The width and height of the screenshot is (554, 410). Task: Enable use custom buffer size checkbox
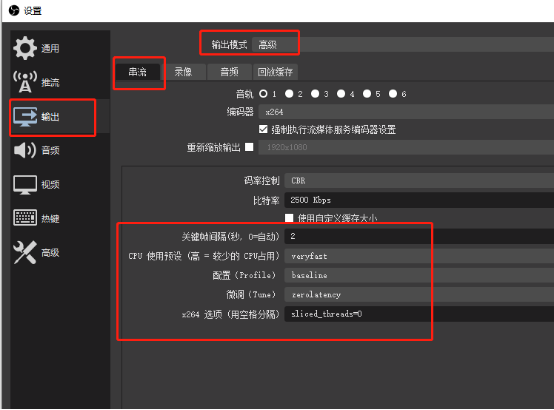click(289, 218)
